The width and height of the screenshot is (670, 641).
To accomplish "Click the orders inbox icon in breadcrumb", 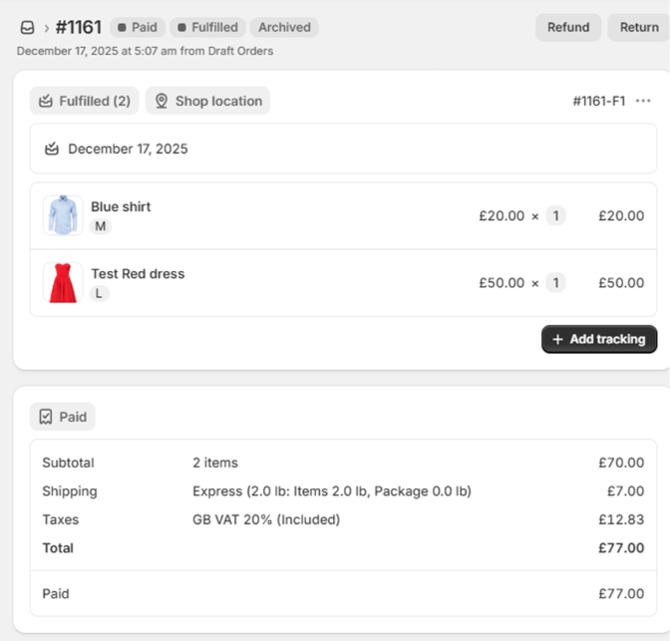I will 27,28.
